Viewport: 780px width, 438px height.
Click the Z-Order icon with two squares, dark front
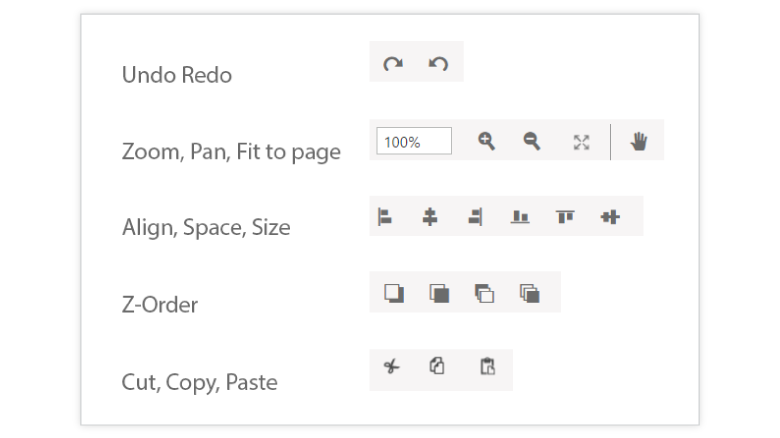pos(439,293)
